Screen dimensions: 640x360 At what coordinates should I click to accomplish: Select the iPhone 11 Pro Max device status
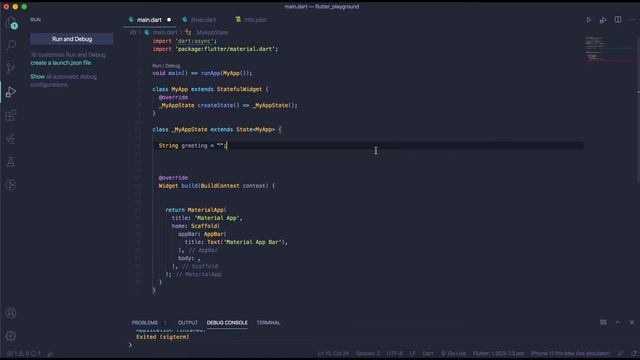point(571,353)
